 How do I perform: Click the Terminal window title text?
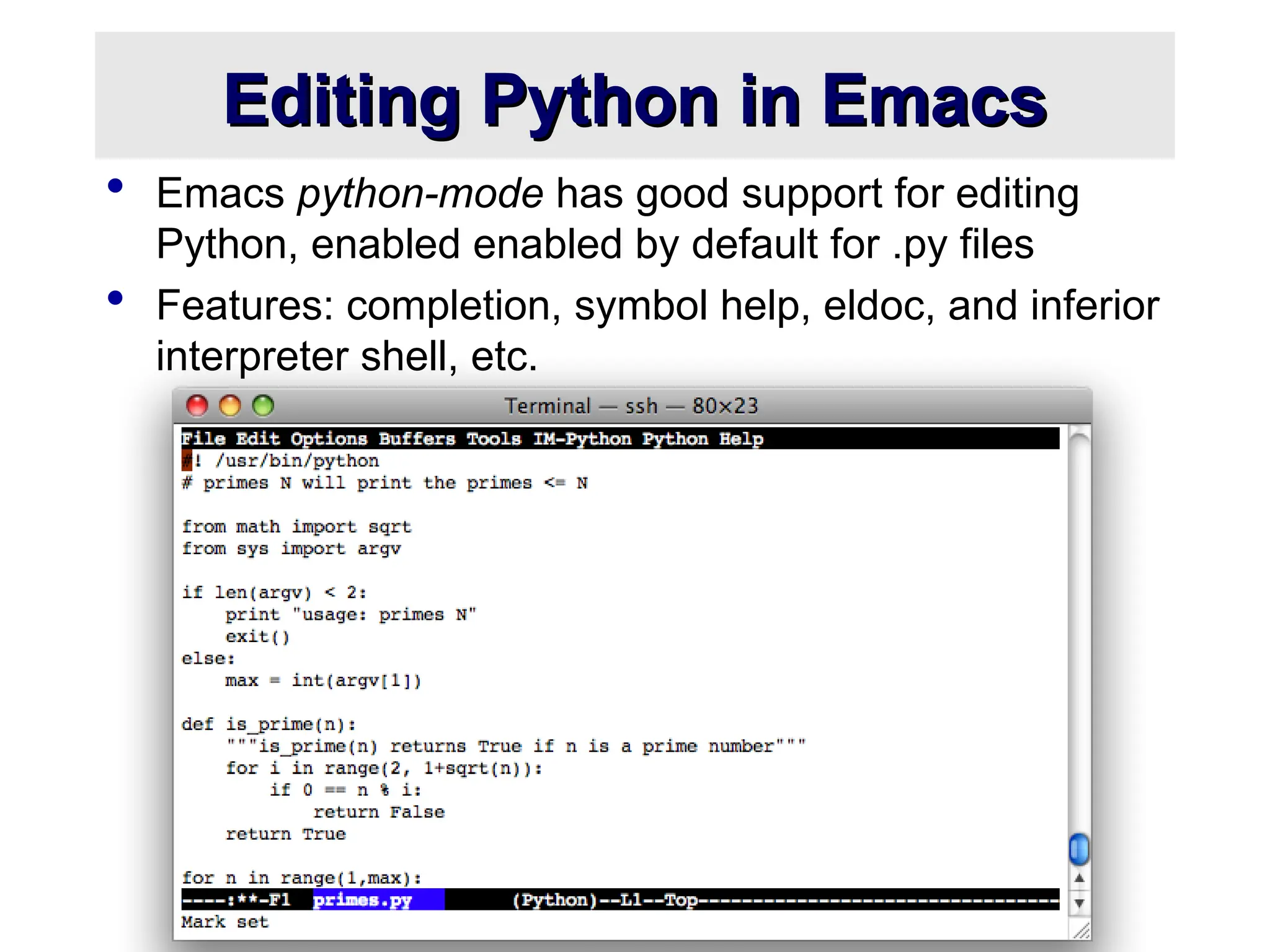631,406
